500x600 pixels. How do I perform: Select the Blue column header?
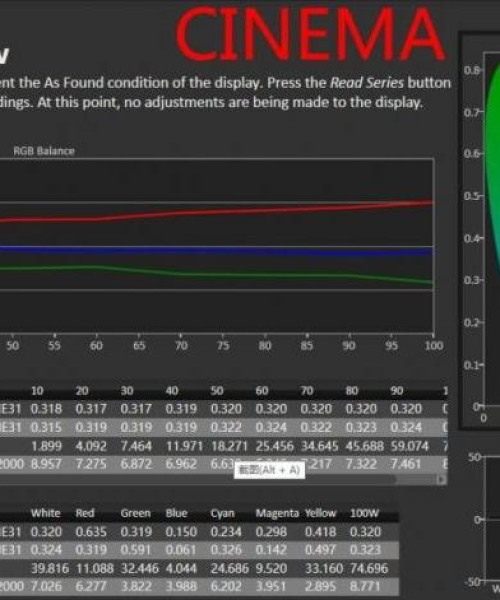click(x=176, y=513)
